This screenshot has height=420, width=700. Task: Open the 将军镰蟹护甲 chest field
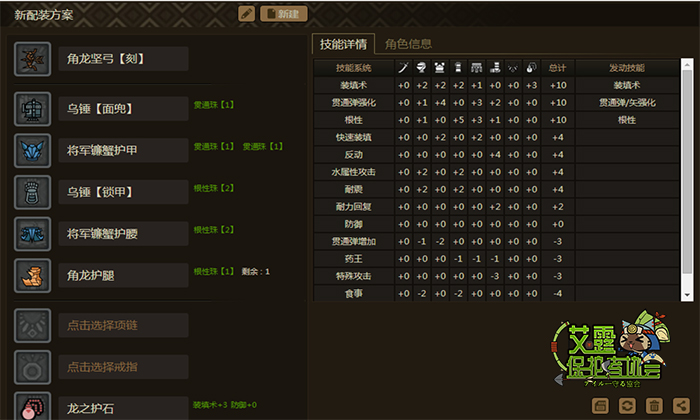click(123, 150)
